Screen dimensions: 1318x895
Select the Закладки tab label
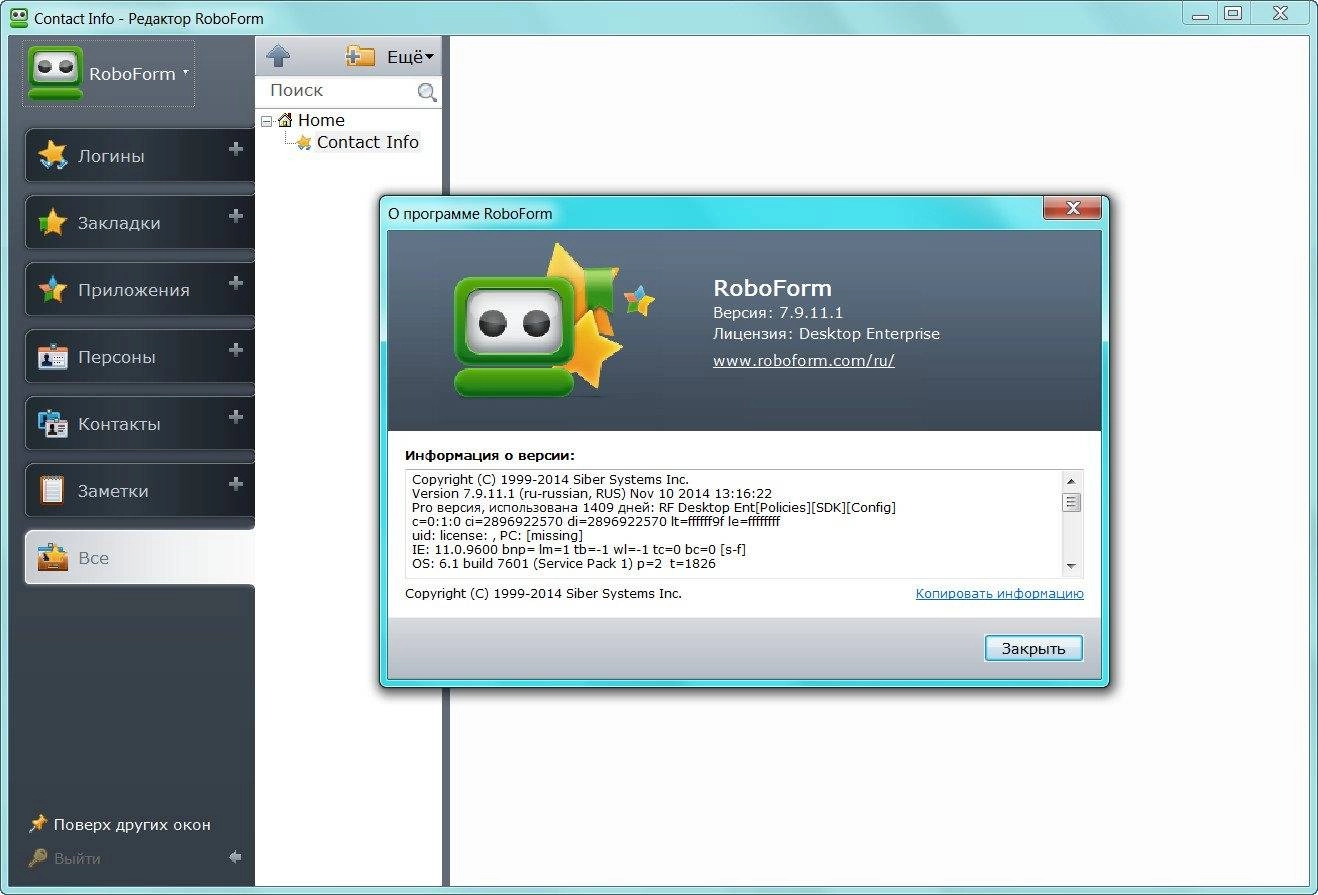click(119, 223)
